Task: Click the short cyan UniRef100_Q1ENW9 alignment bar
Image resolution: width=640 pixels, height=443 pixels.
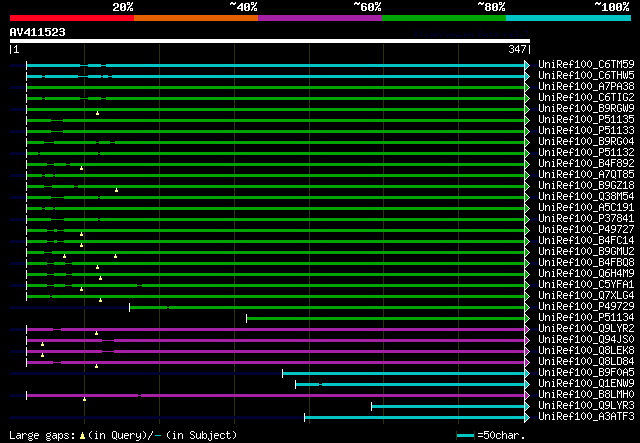Action: click(x=420, y=384)
